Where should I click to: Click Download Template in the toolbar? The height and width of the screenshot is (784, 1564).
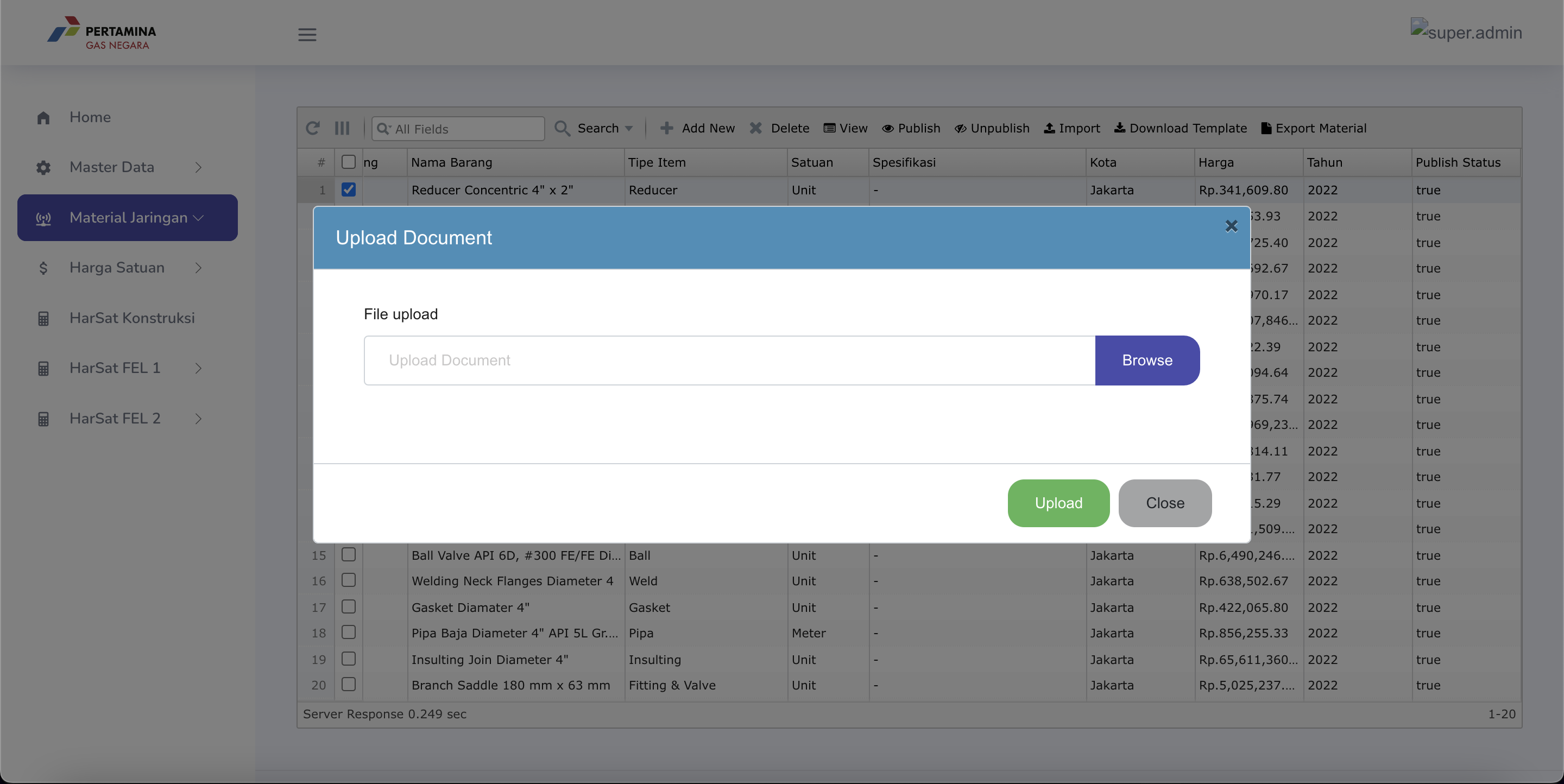1180,128
